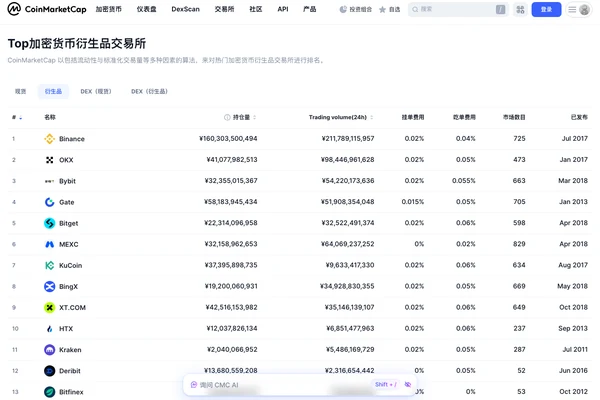Click the Deribit logo icon
This screenshot has height=400, width=600.
coord(49,371)
